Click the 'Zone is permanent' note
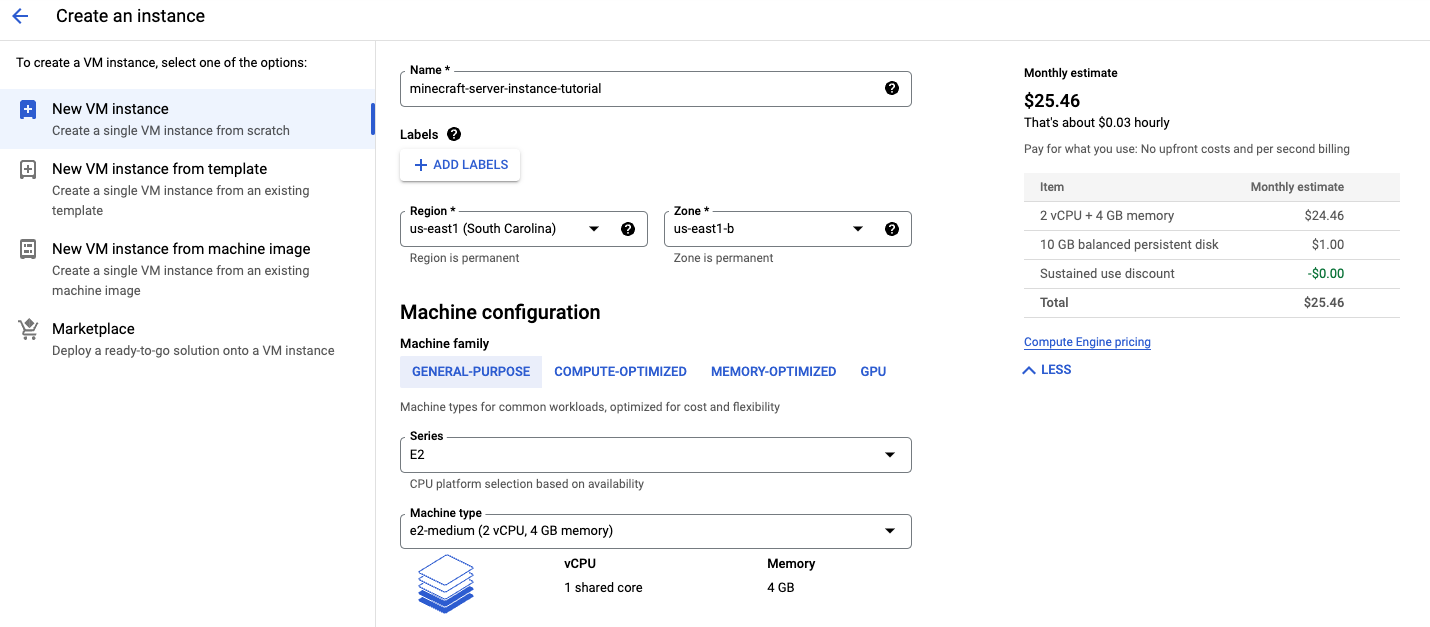 coord(723,258)
